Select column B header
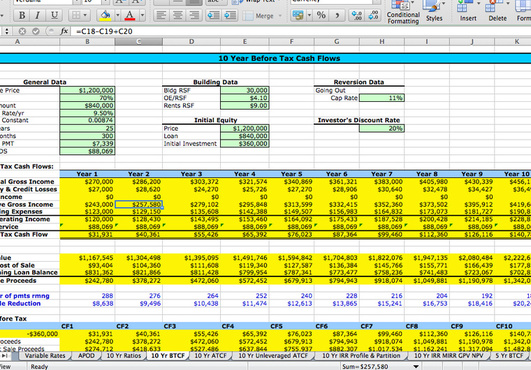 [x=87, y=42]
